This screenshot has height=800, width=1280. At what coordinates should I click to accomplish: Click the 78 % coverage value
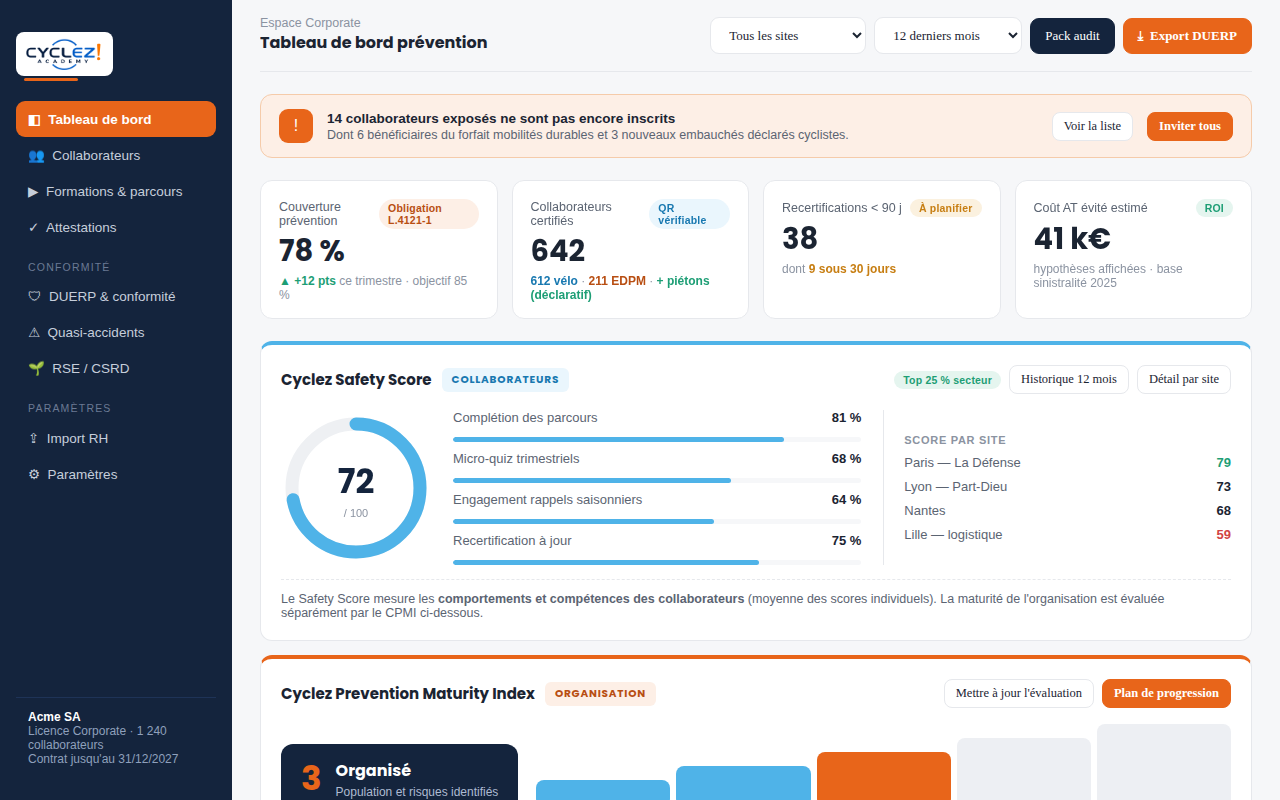pyautogui.click(x=311, y=250)
